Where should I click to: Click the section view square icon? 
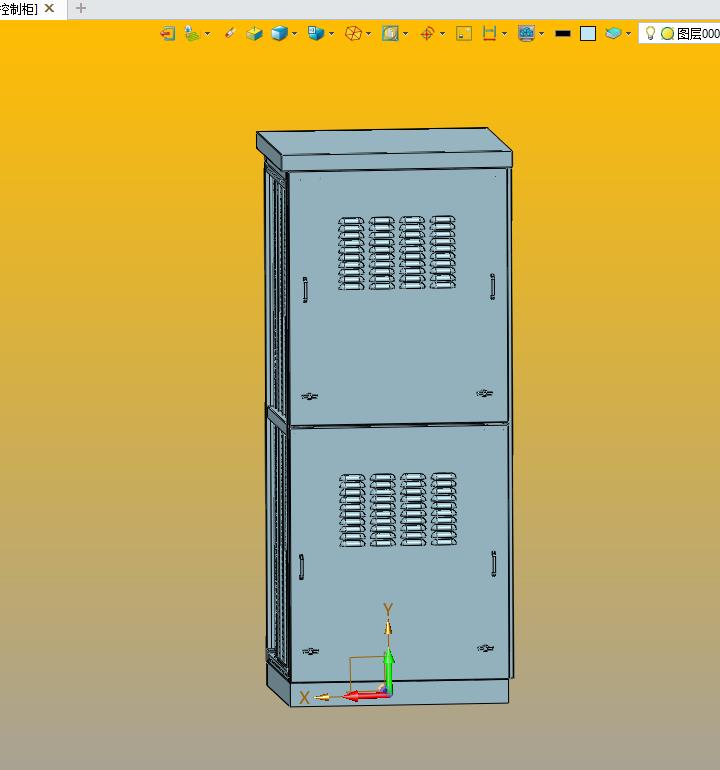coord(390,33)
